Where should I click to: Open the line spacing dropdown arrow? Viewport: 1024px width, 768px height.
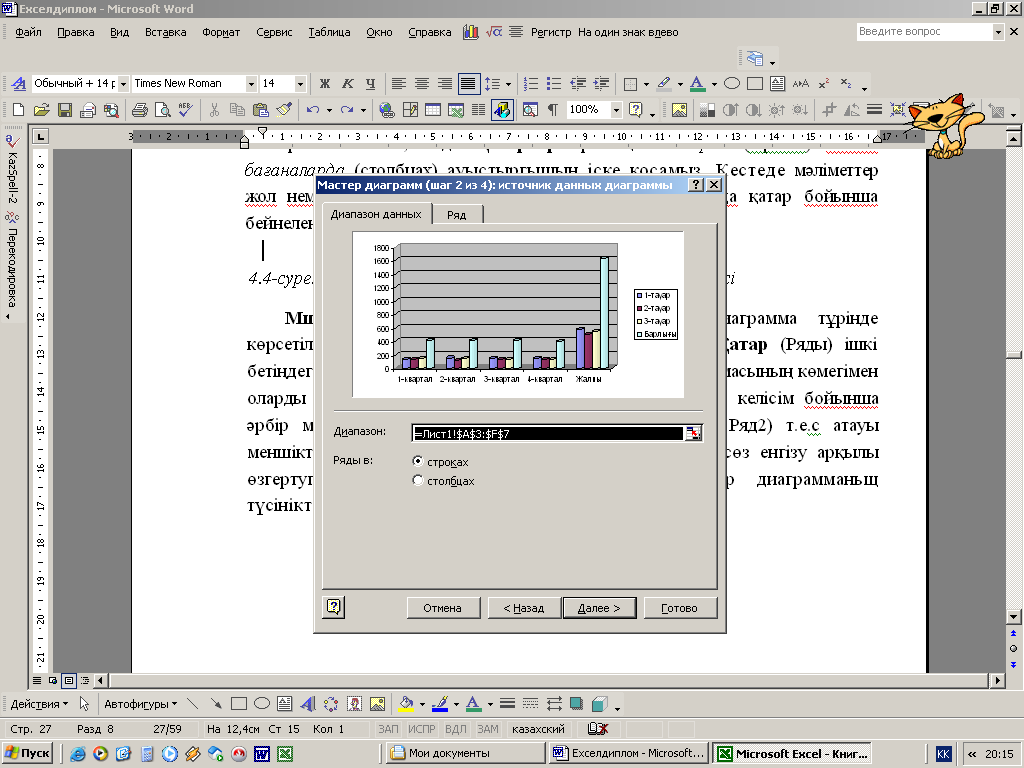(508, 84)
